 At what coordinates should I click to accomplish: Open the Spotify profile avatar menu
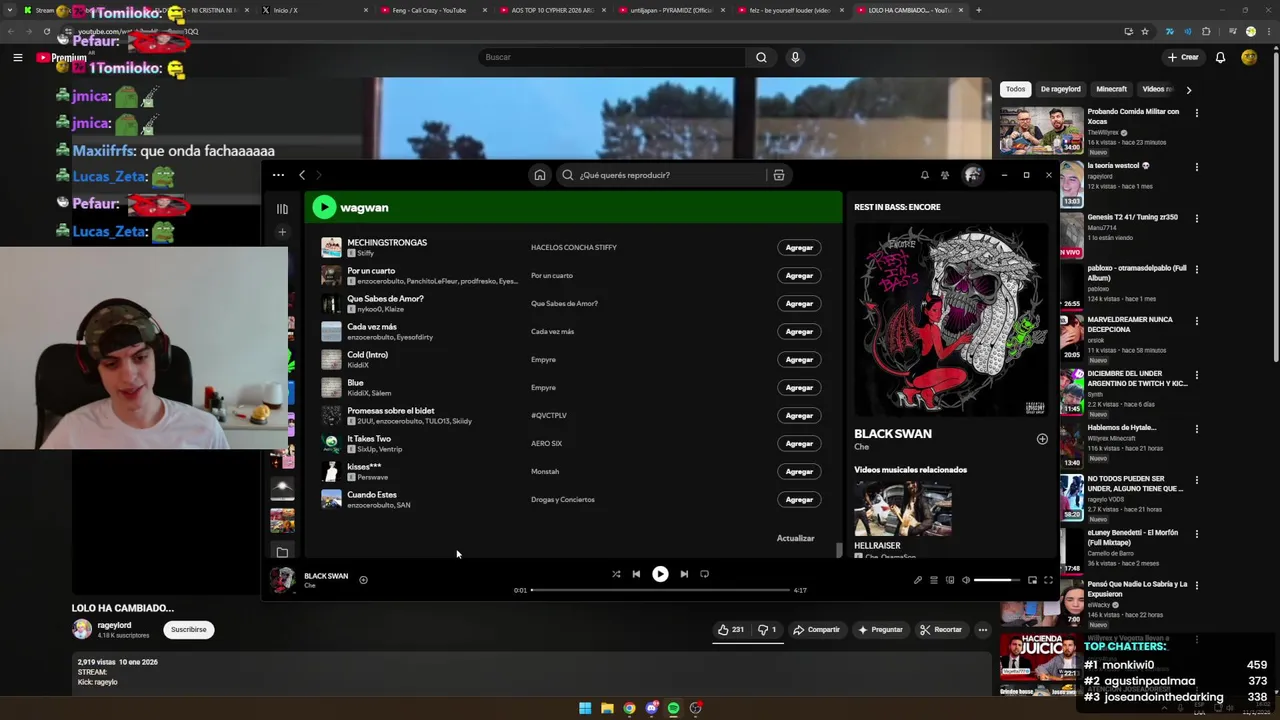(972, 175)
